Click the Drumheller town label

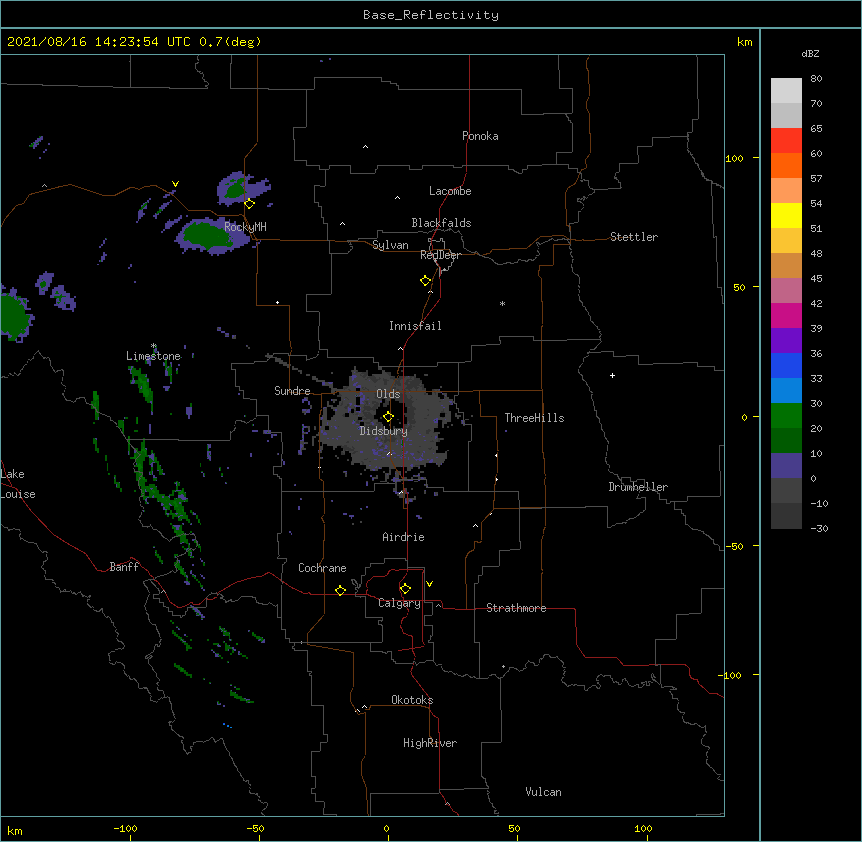(638, 487)
